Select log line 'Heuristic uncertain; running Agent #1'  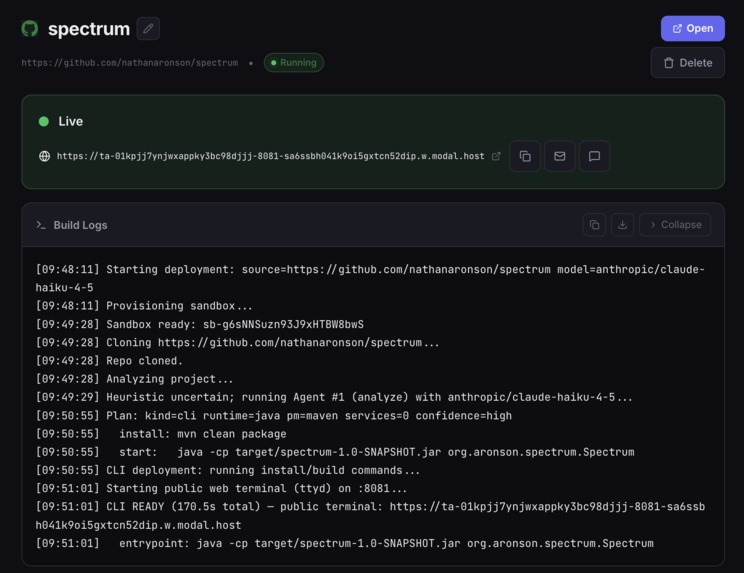pyautogui.click(x=334, y=397)
